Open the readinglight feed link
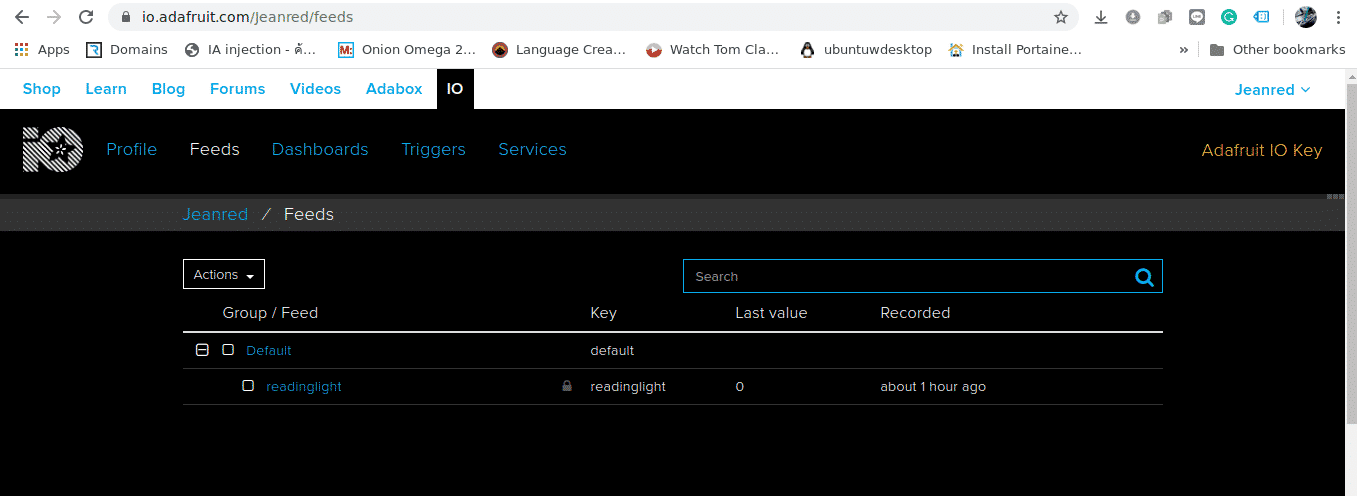Screen dimensions: 1357x496 pos(304,386)
